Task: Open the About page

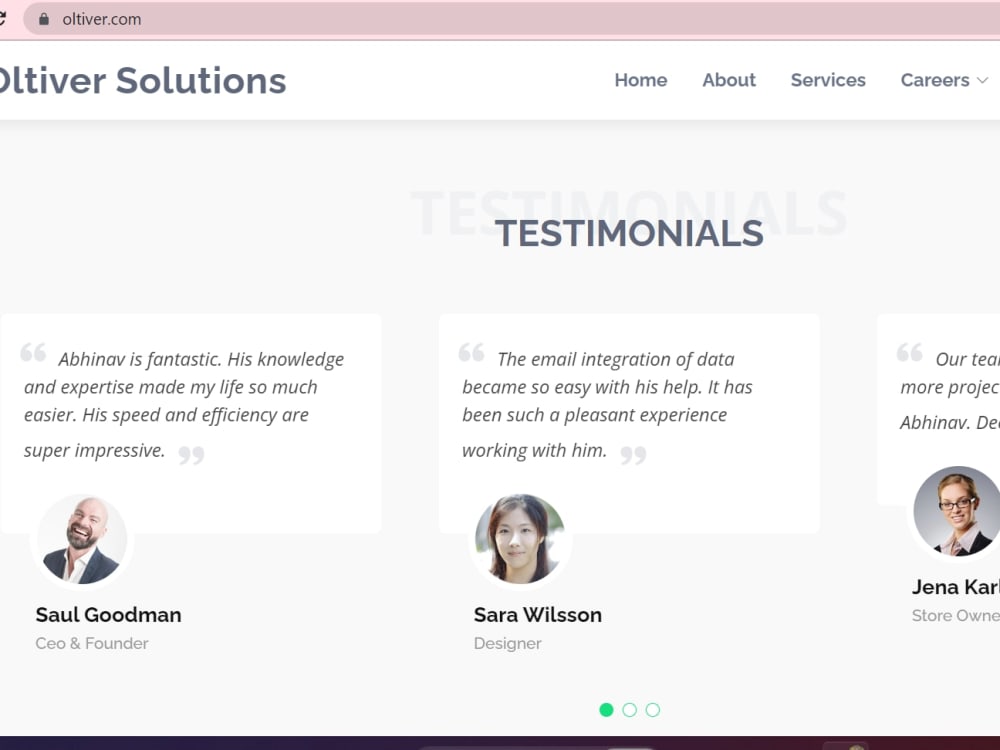Action: (729, 80)
